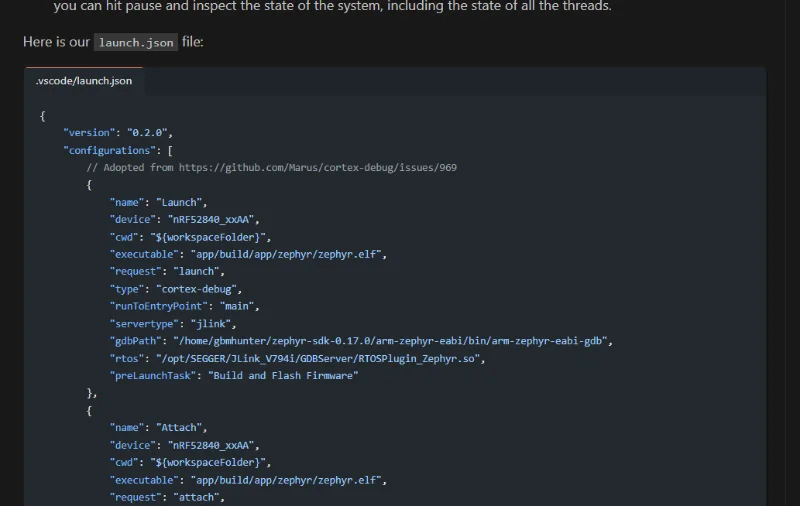Click the first "${workspaceFolder}" cwd value
Screen dimensions: 800x506
coord(208,237)
